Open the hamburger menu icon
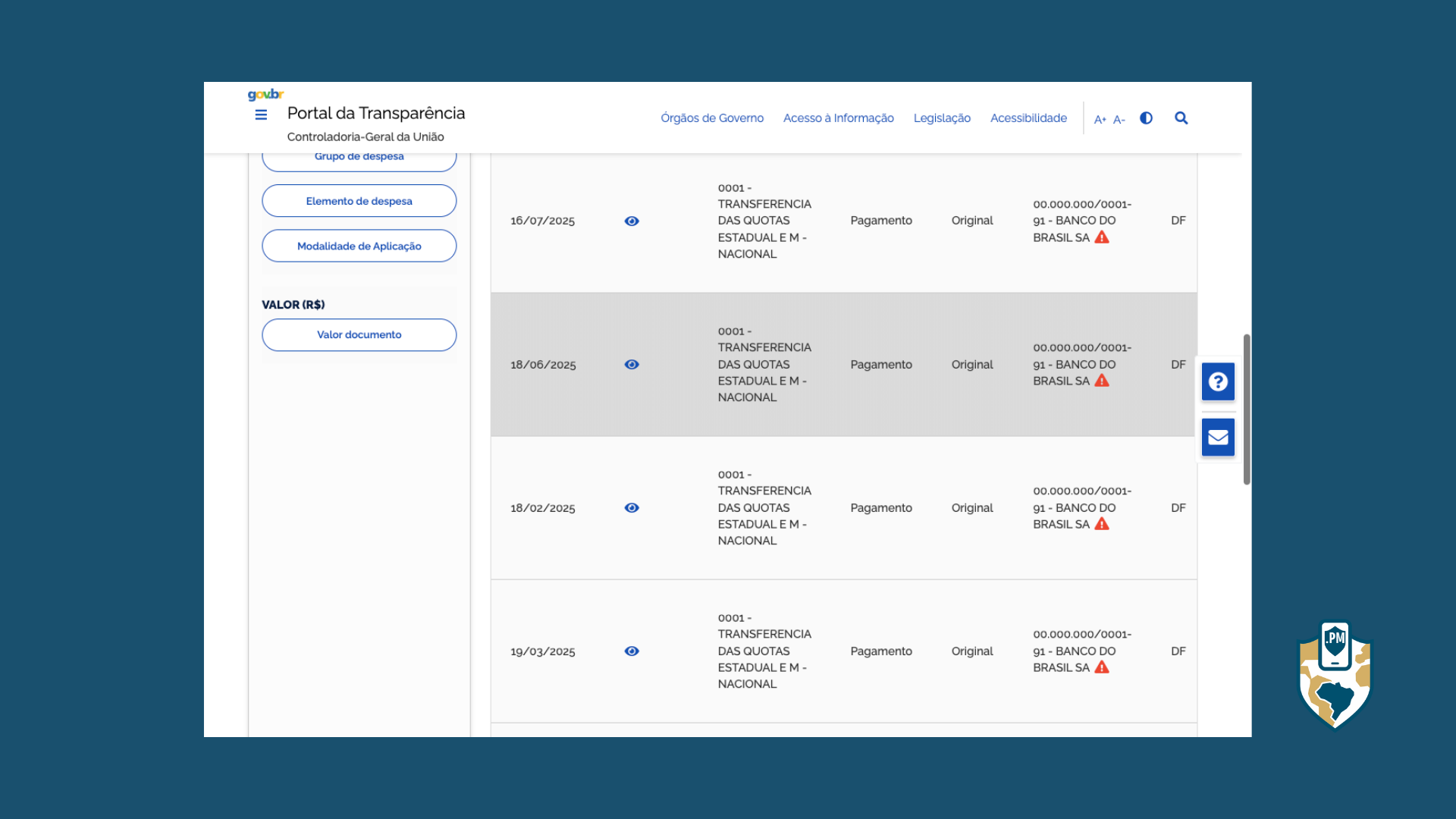The height and width of the screenshot is (819, 1456). pos(261,115)
